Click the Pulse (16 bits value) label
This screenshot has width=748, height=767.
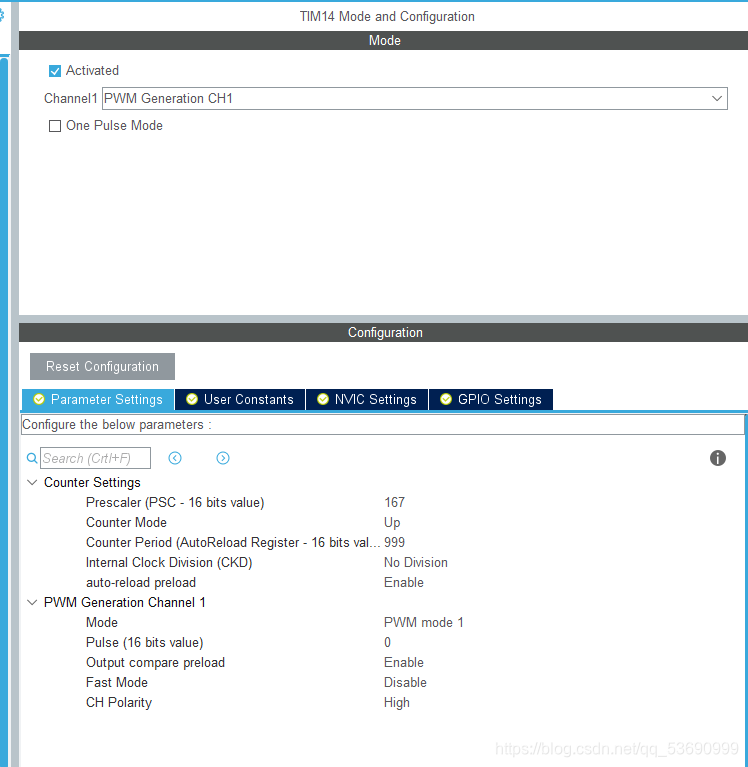[x=144, y=642]
